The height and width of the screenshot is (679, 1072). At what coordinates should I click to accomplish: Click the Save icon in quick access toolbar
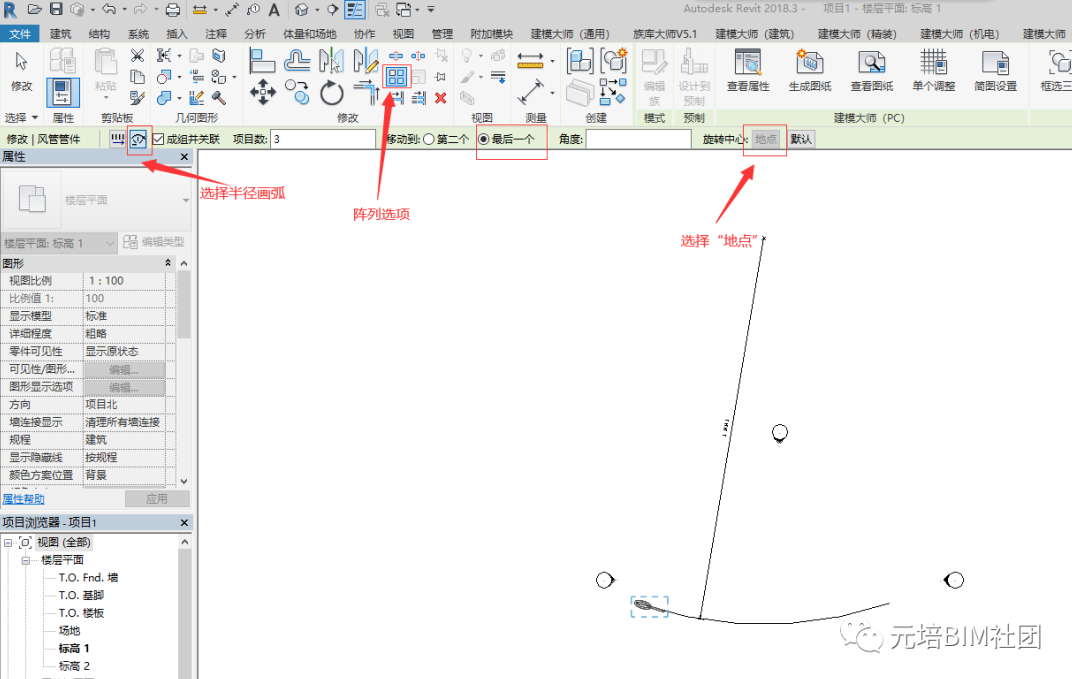click(56, 9)
